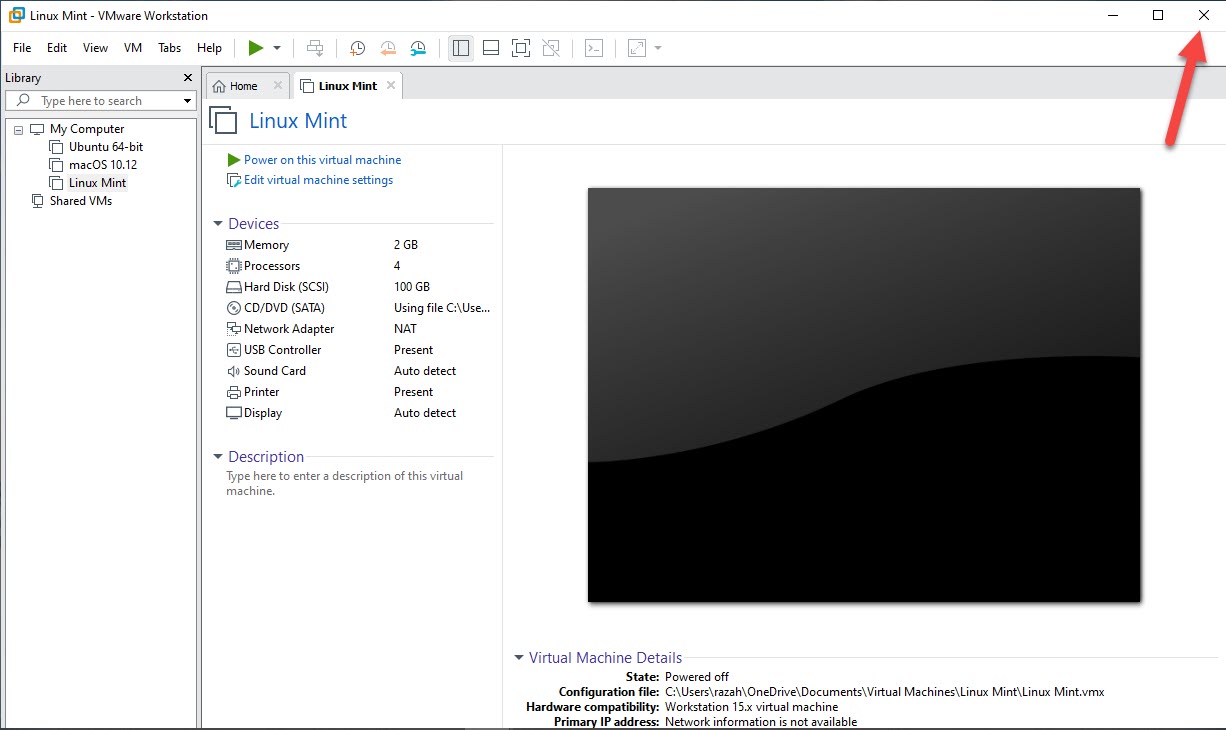
Task: Select Ubuntu 64-bit in the library
Action: (105, 147)
